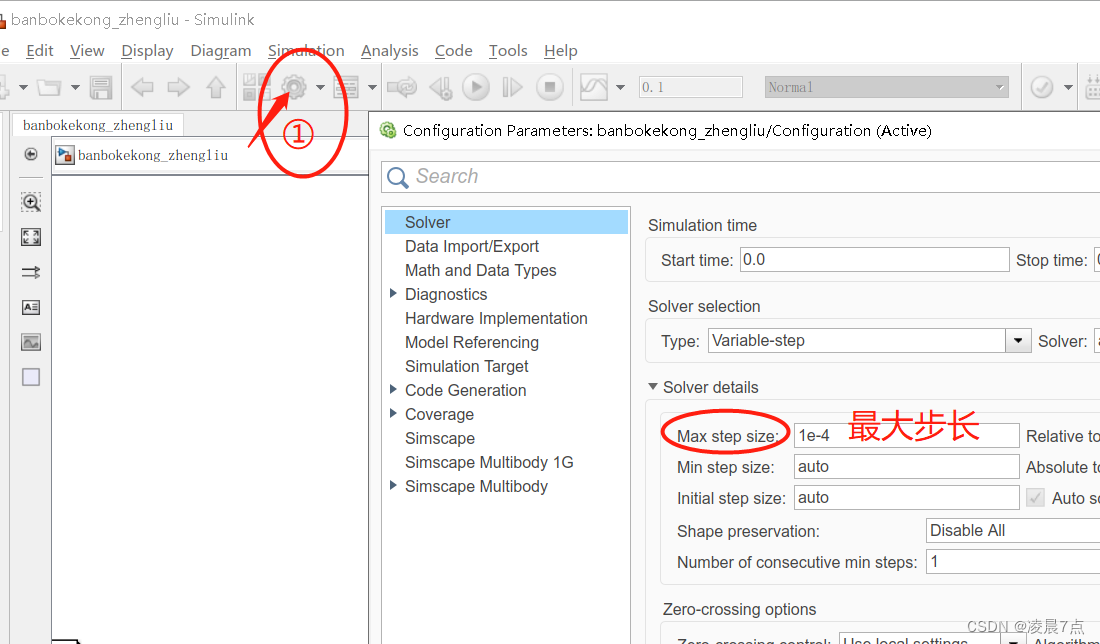Select the Area rectangle tool in palette
Screen dimensions: 1100x644
pos(31,377)
